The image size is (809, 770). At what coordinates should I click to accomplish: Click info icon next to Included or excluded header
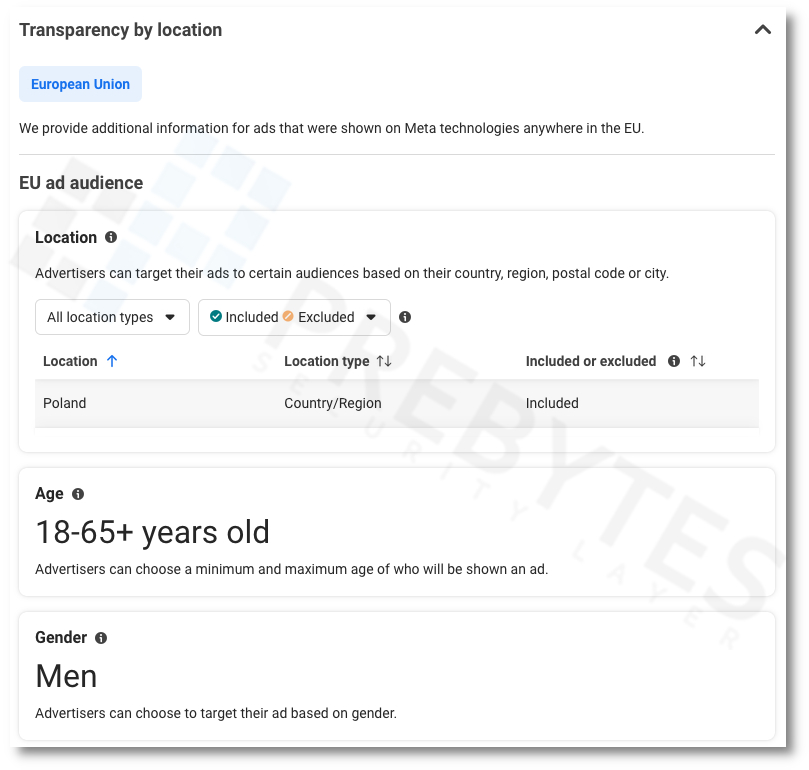674,361
